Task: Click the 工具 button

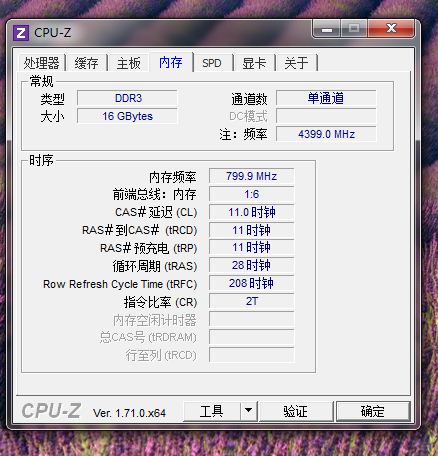Action: 211,411
